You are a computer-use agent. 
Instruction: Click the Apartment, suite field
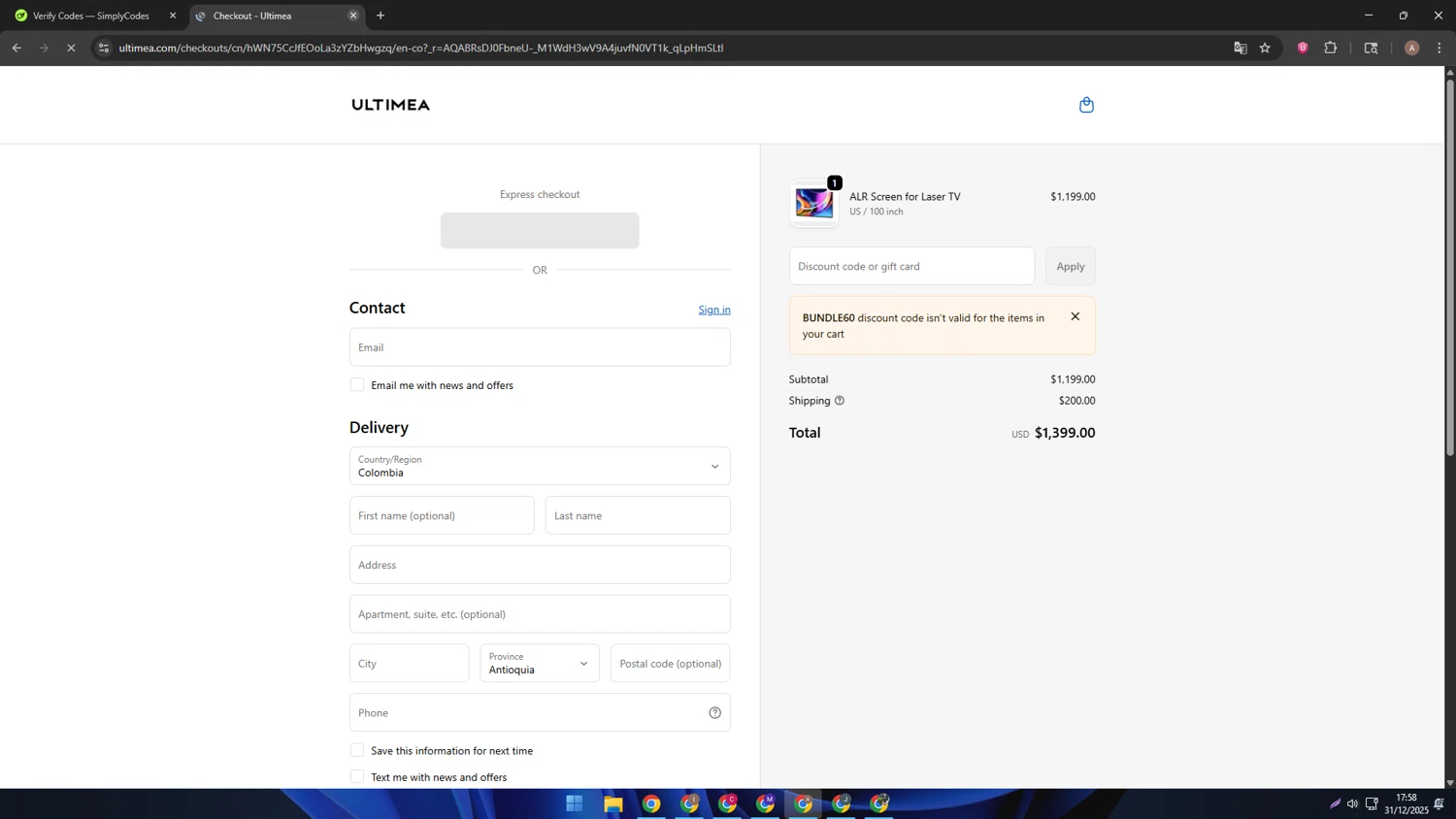540,614
